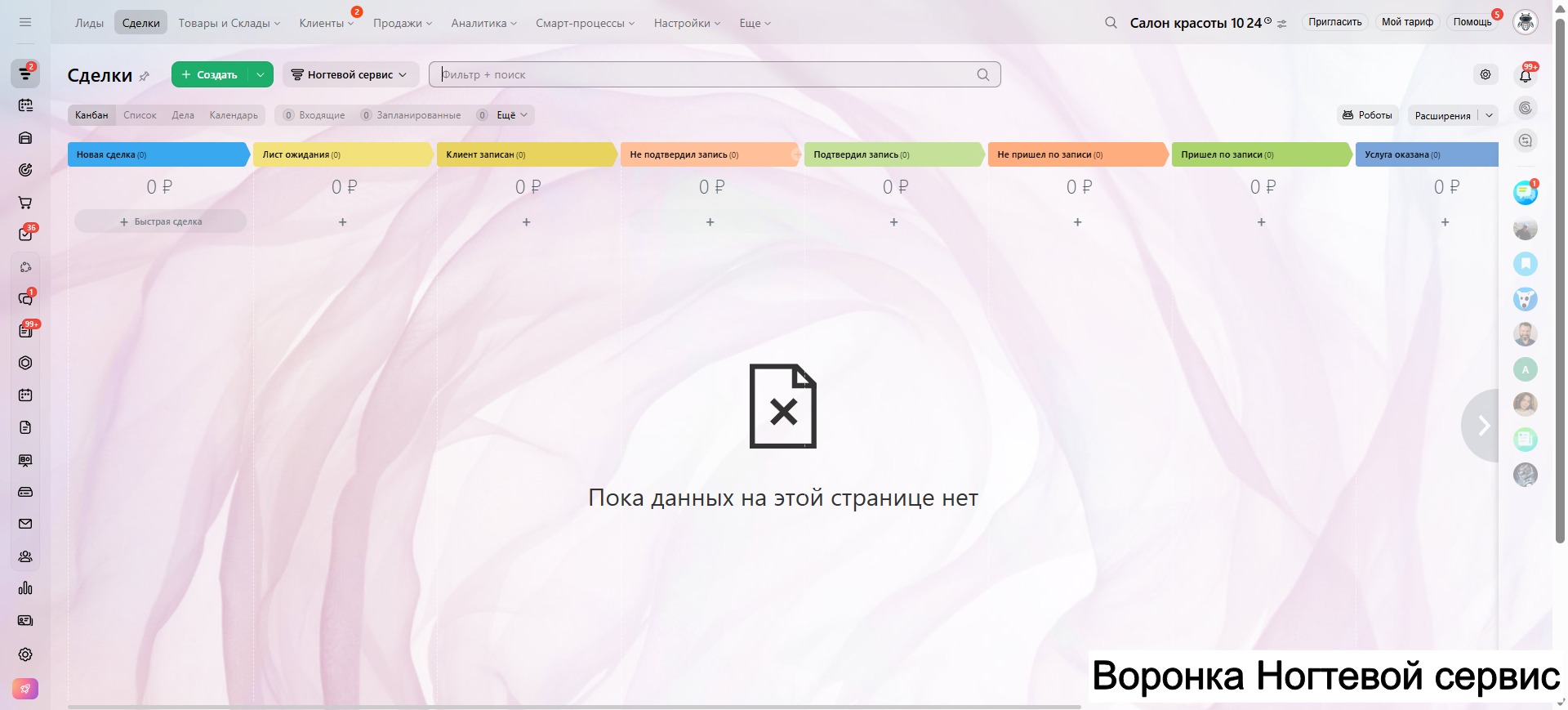Add a deal in the Клиент записан column

tap(527, 222)
